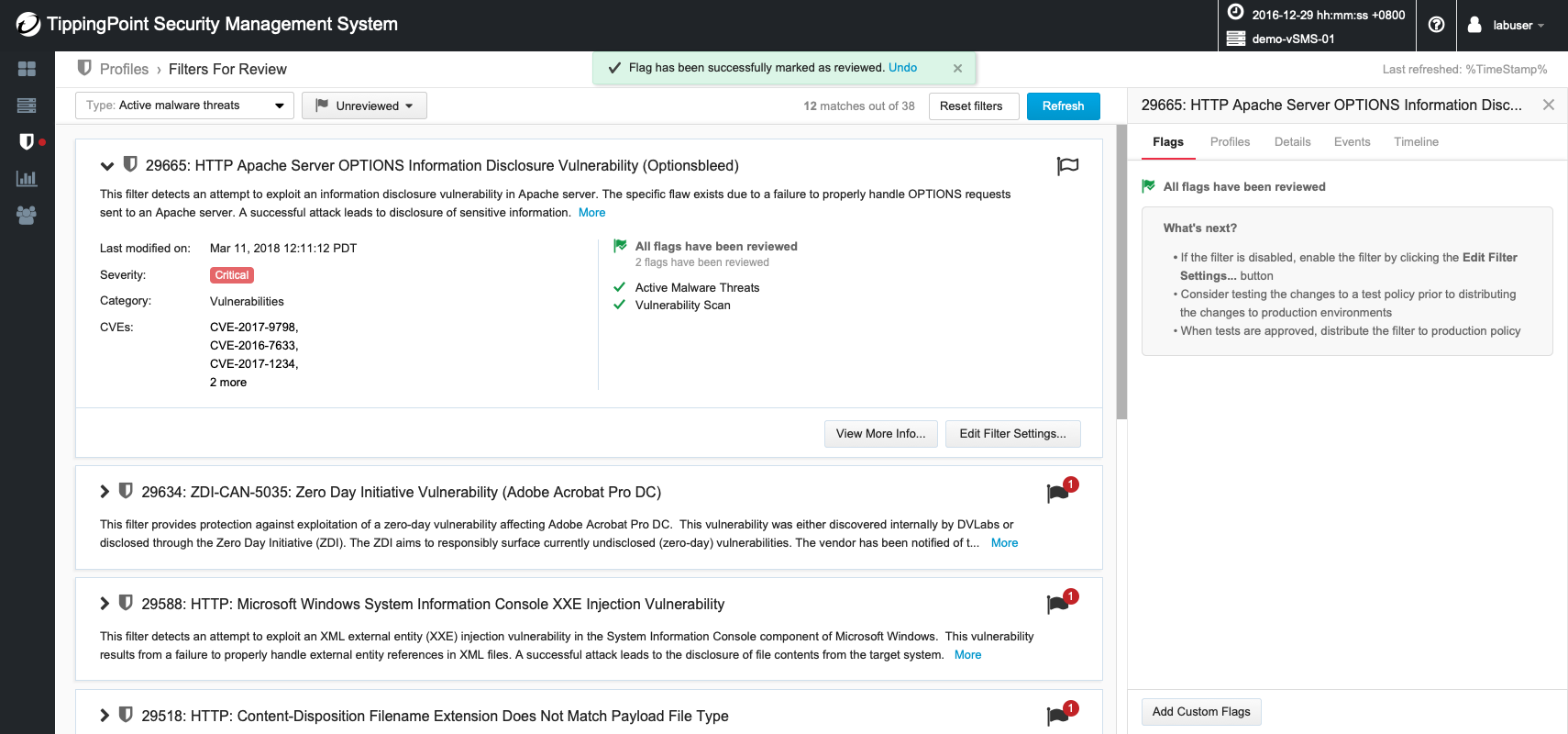The image size is (1568, 734).
Task: Click CVE-2016-7633 entry
Action: pyautogui.click(x=254, y=345)
